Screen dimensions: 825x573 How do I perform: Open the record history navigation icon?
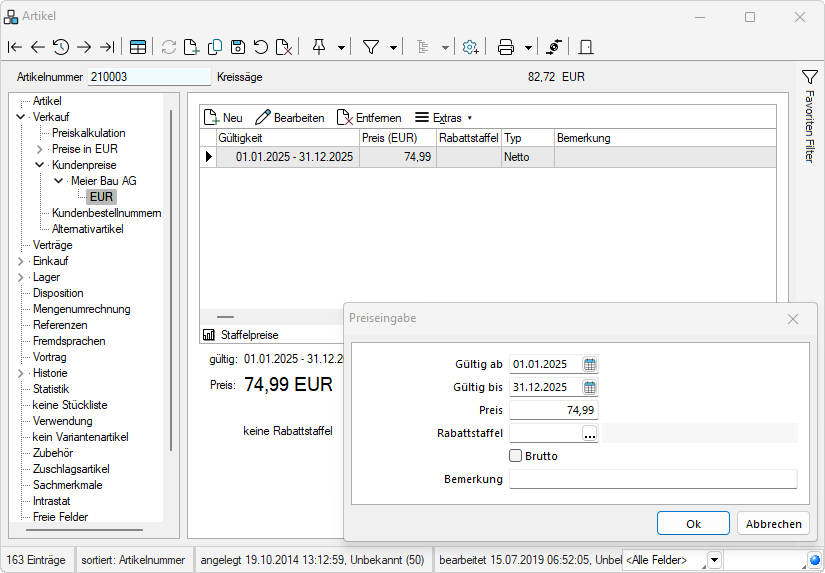61,47
